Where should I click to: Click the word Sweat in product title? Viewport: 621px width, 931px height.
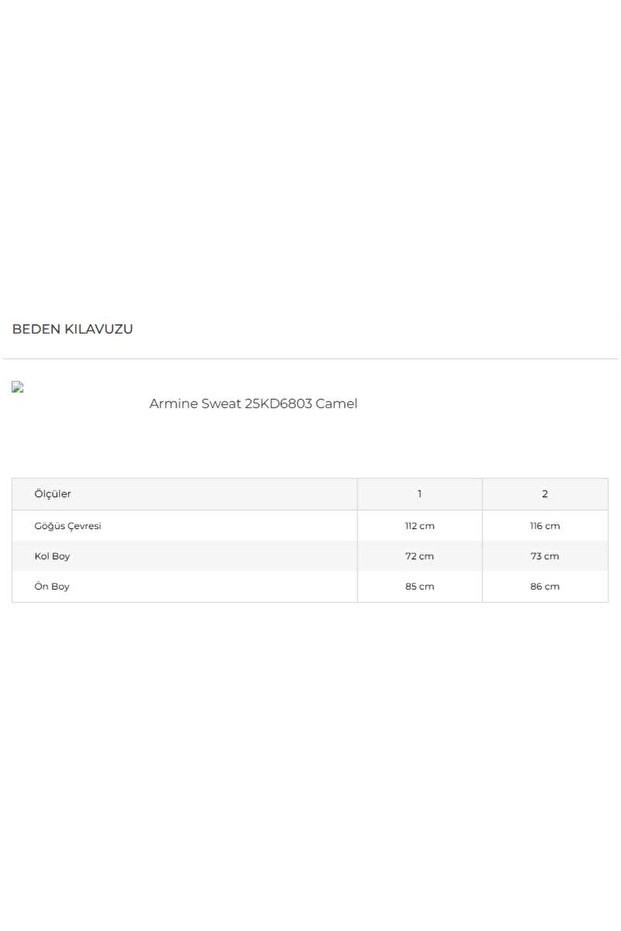click(x=221, y=404)
